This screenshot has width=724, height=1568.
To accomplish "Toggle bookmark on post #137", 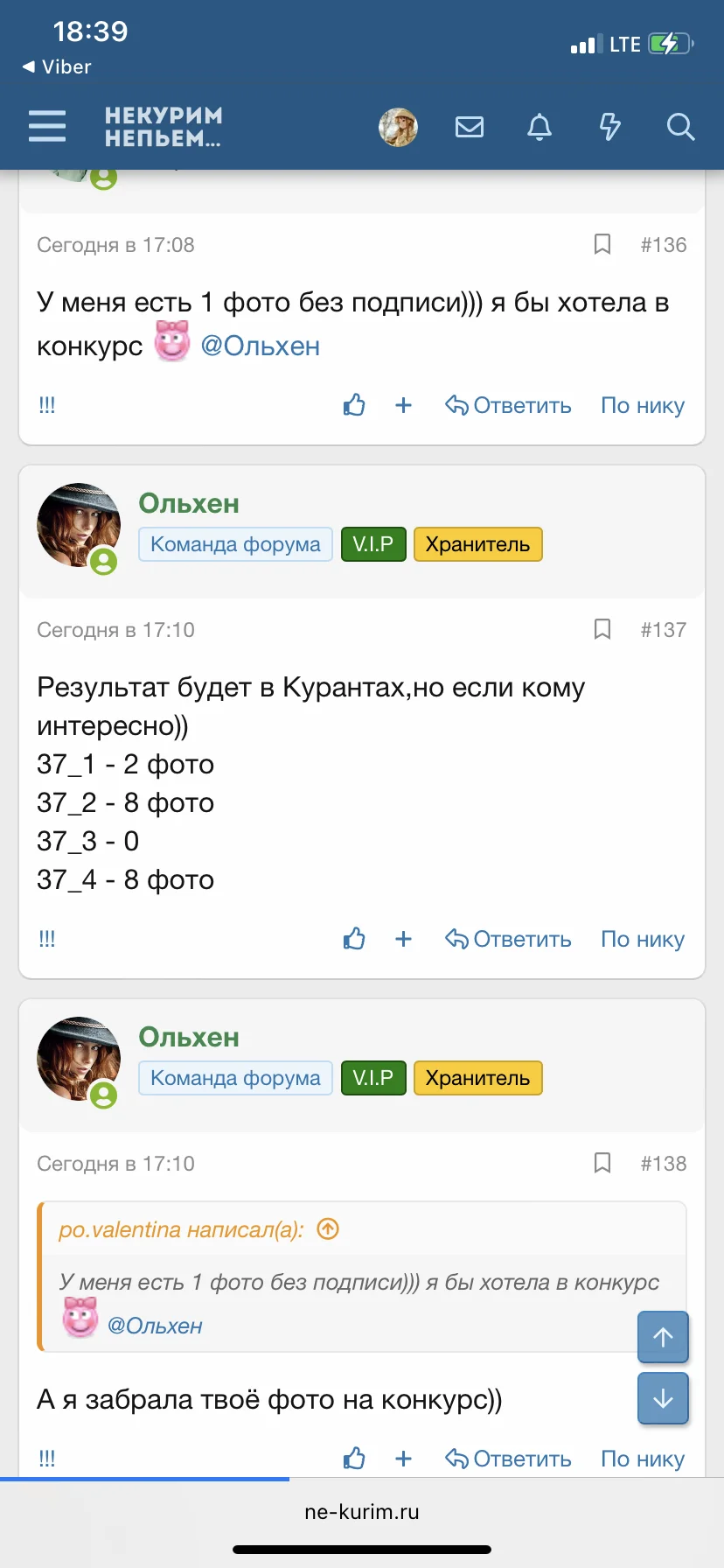I will (x=602, y=628).
